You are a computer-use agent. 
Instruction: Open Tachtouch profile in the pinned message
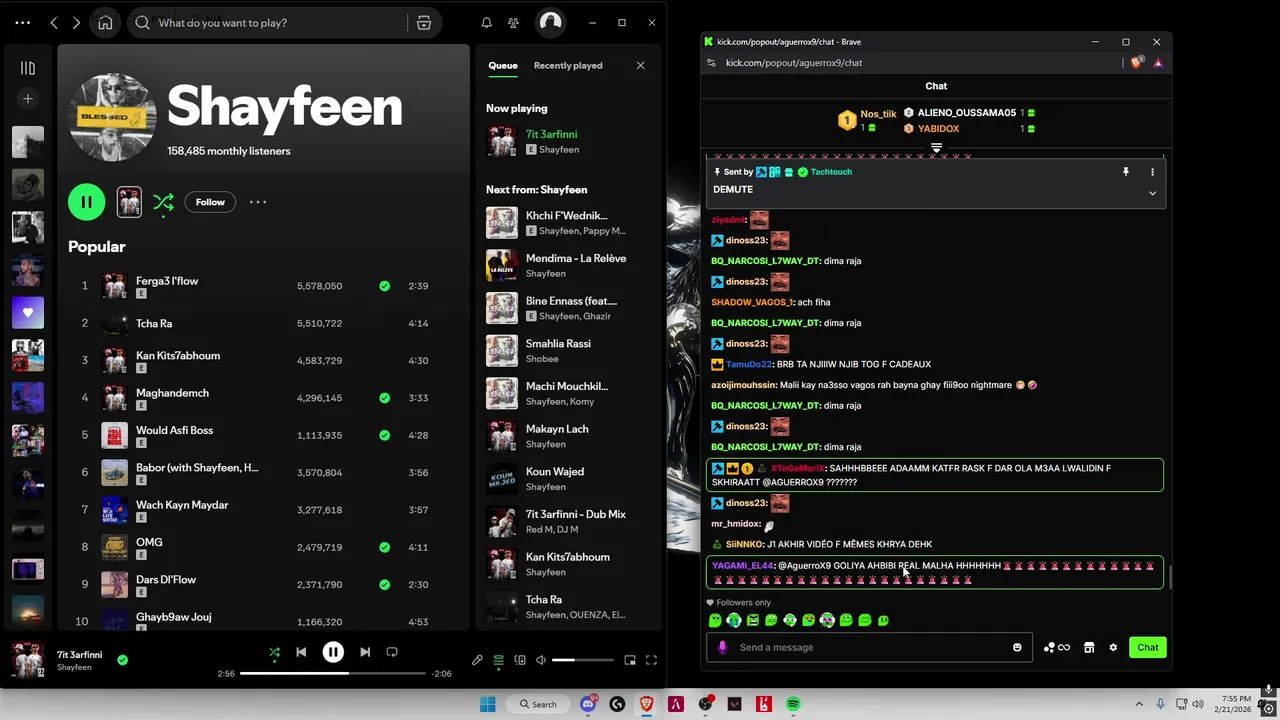click(x=831, y=172)
